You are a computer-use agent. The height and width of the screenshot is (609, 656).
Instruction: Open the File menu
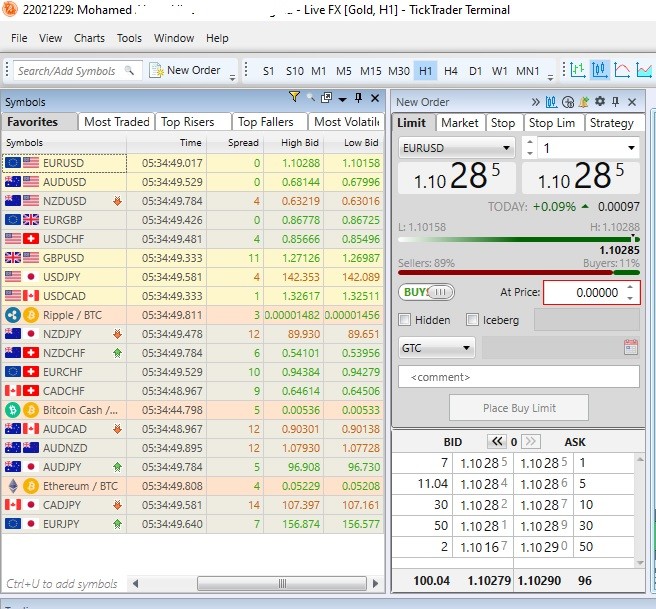click(x=19, y=38)
